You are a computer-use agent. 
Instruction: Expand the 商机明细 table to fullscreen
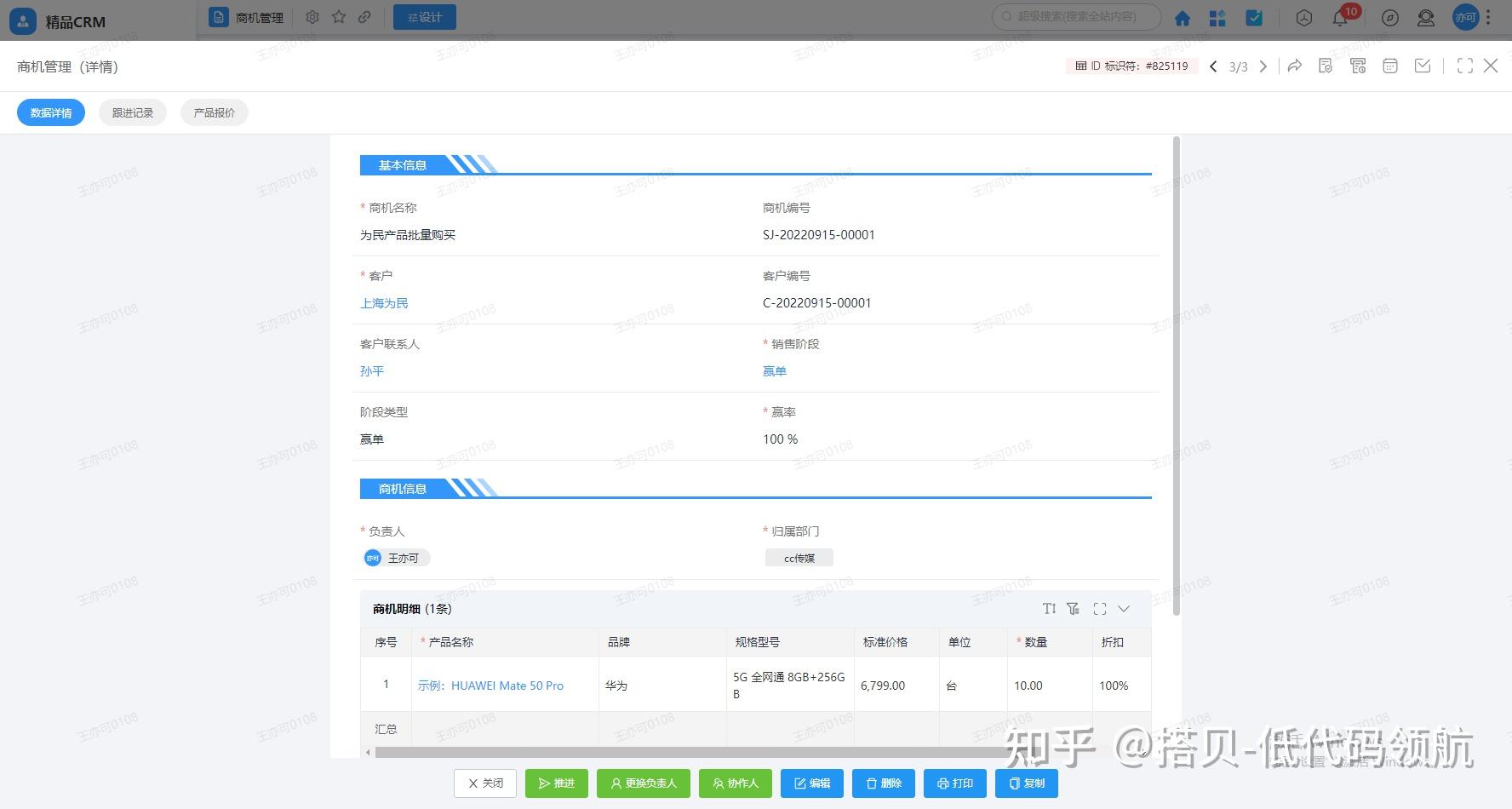1100,608
